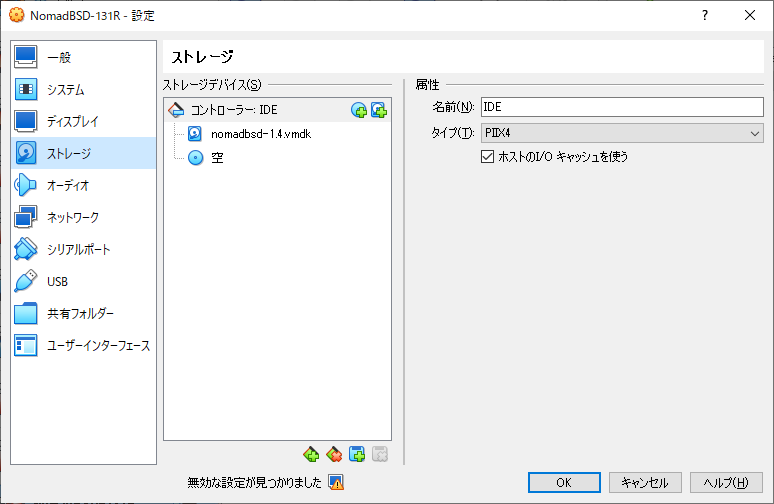This screenshot has width=774, height=504.
Task: Click the hard disk icon for nomadbsd-1.4.vmdk
Action: (x=195, y=134)
